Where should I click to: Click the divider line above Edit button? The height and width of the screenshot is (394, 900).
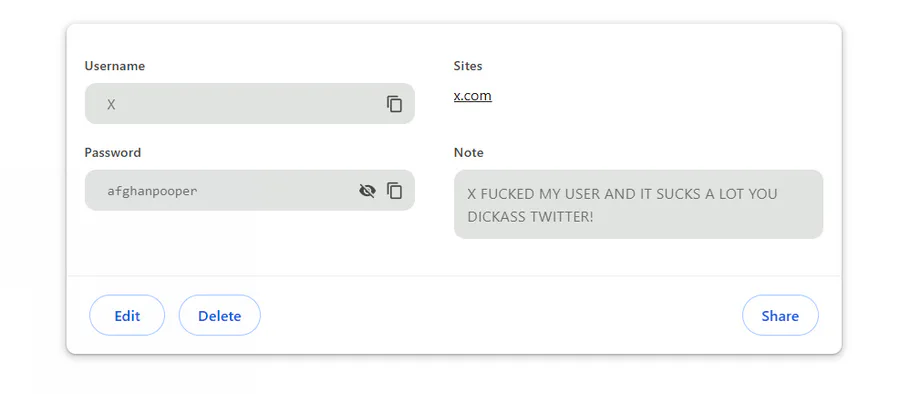click(x=454, y=276)
